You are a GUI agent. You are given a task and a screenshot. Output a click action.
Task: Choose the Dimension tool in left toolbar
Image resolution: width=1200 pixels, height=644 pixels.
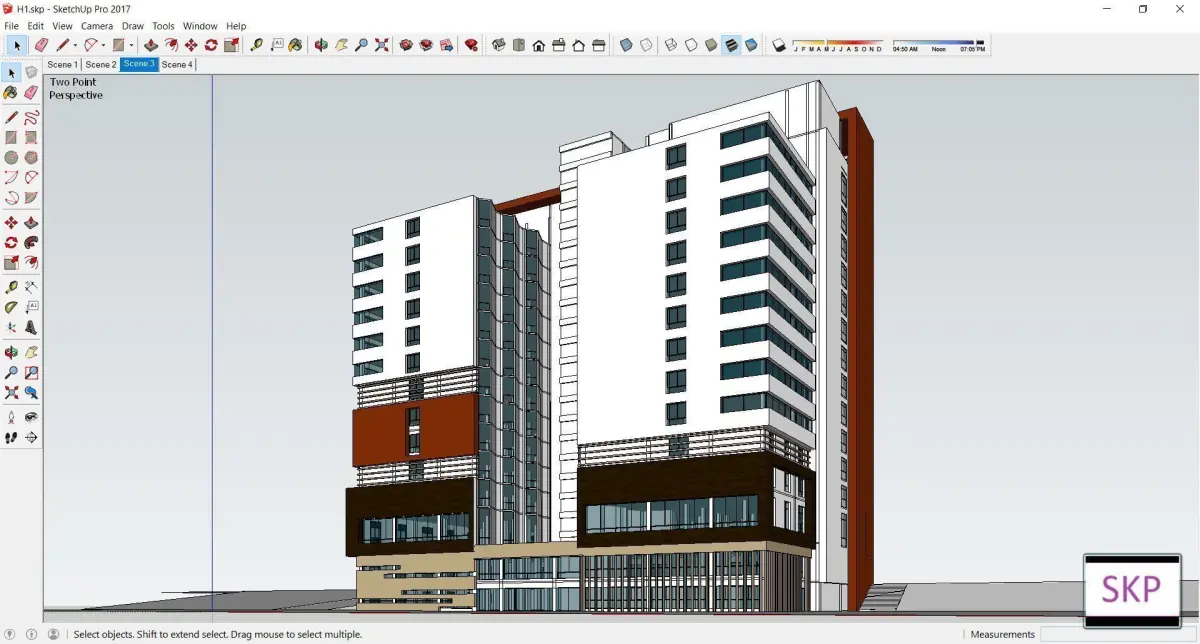tap(31, 287)
